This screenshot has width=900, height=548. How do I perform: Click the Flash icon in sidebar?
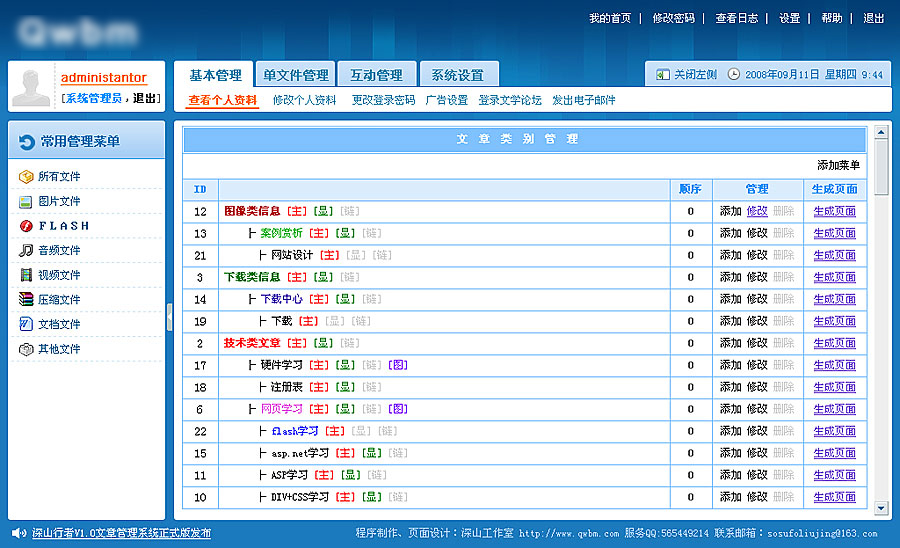[26, 226]
